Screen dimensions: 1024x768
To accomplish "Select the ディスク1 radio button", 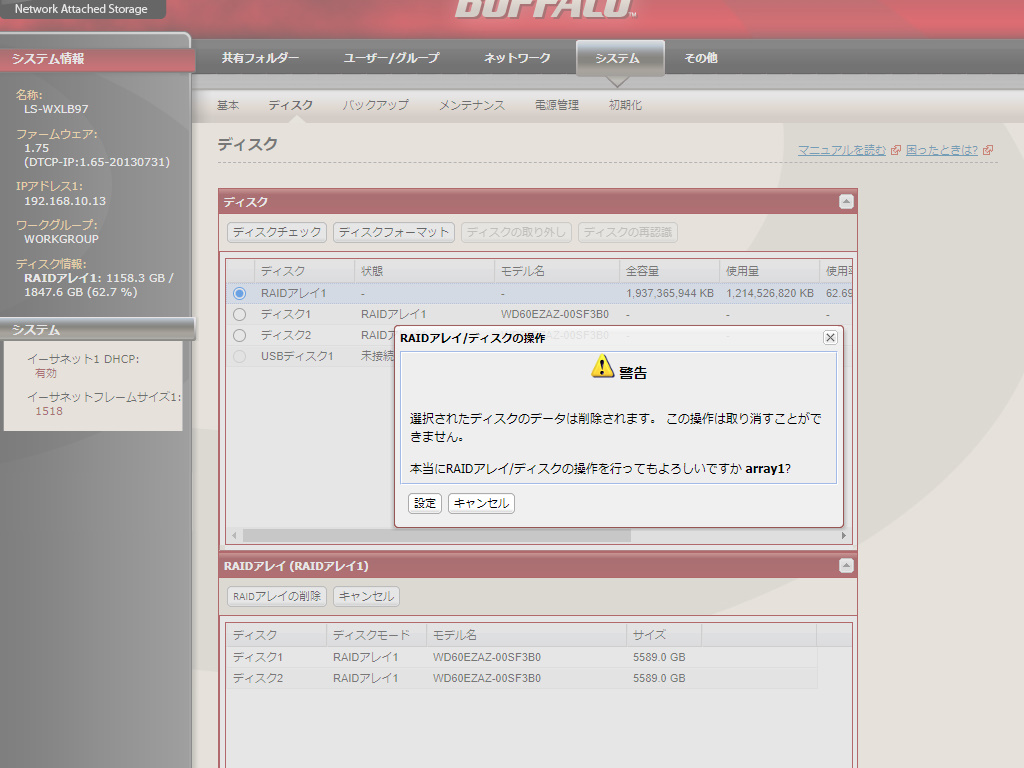I will 239,314.
